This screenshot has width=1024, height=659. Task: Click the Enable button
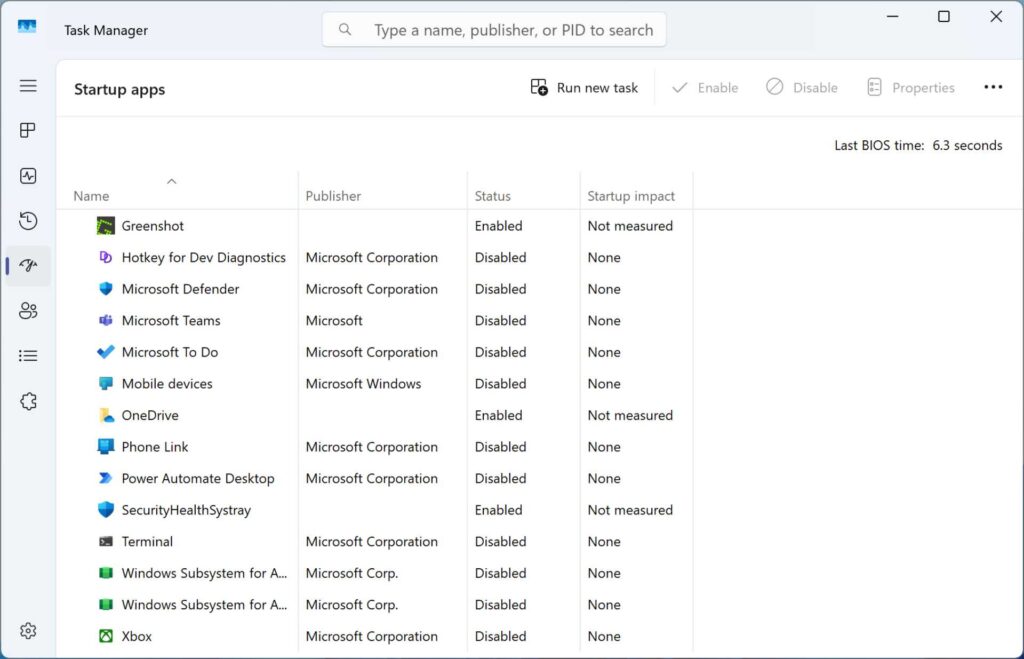(705, 87)
